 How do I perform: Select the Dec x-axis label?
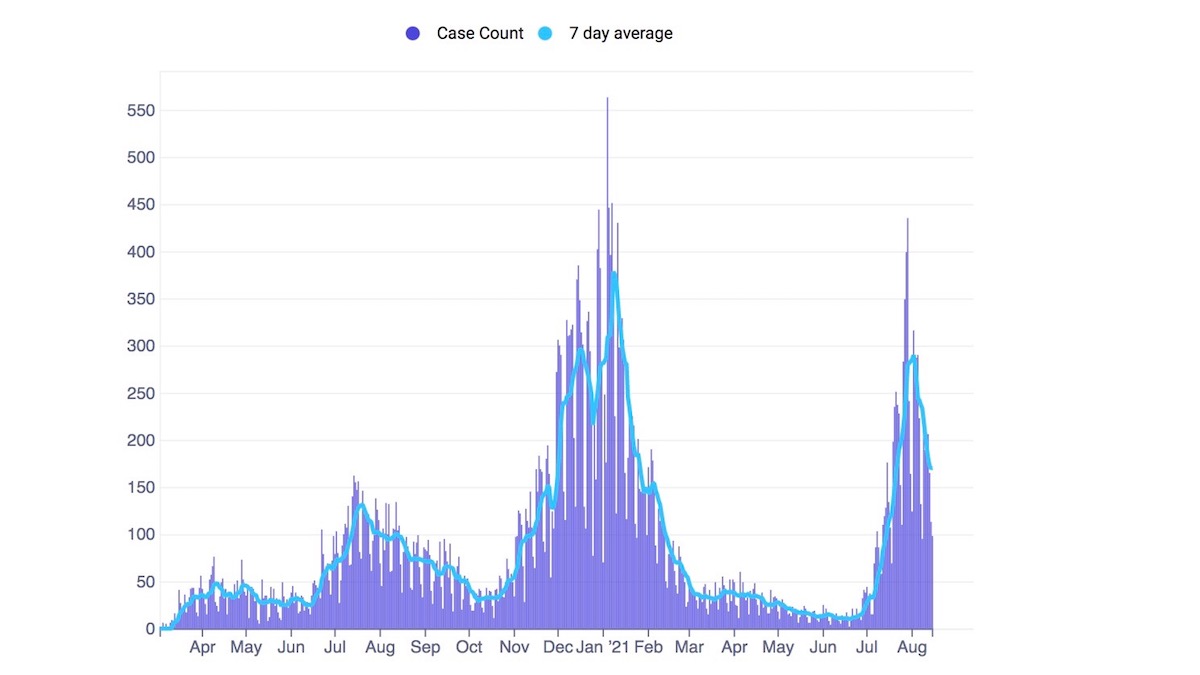pos(558,647)
